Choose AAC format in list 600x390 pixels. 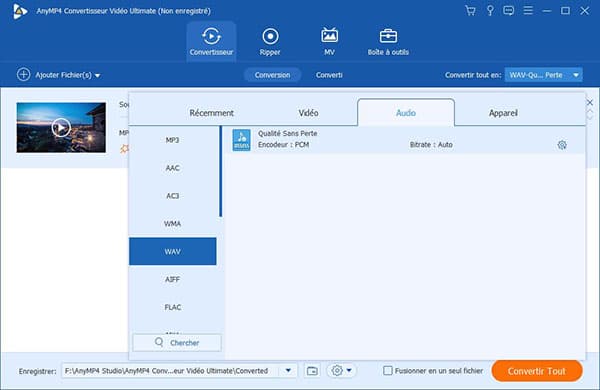click(173, 168)
